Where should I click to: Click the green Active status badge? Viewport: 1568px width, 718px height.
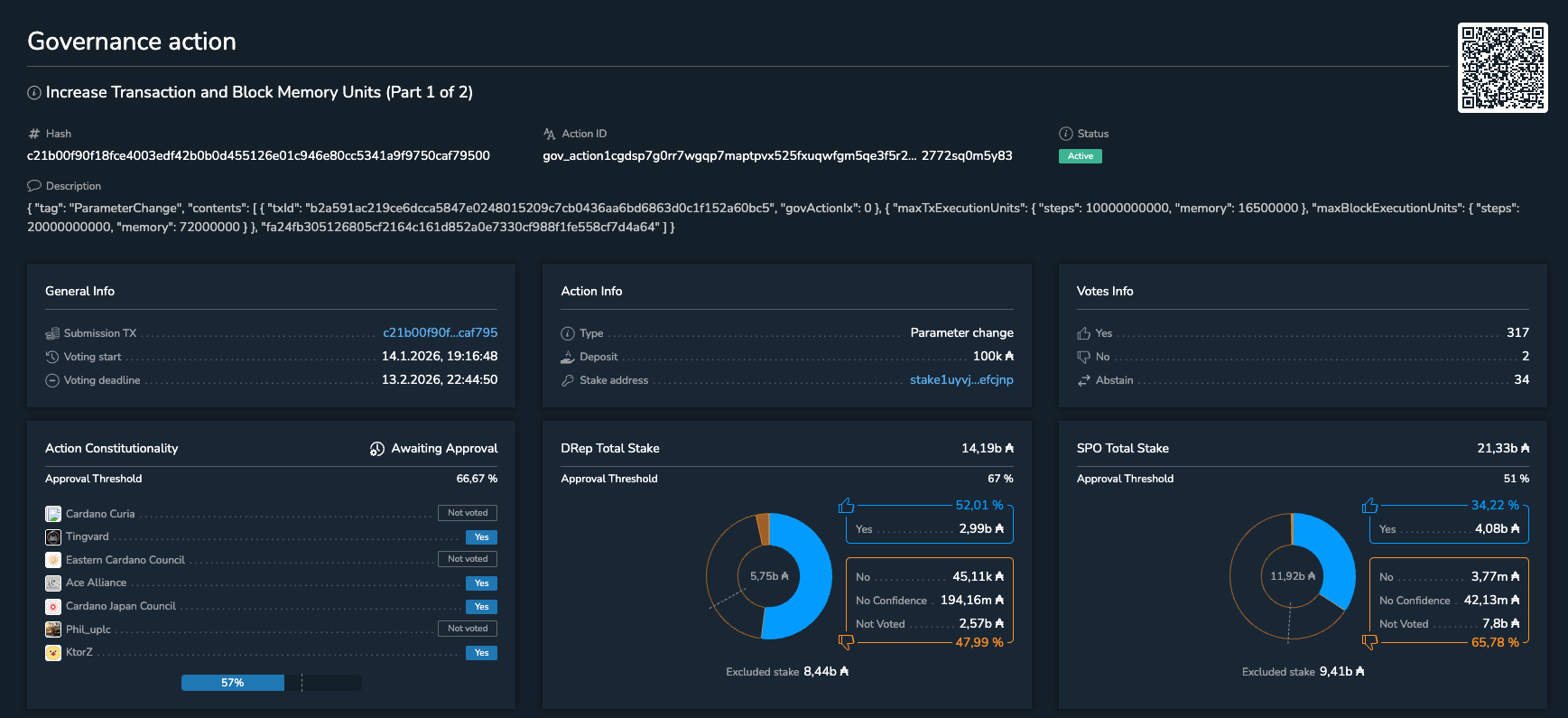click(1080, 156)
